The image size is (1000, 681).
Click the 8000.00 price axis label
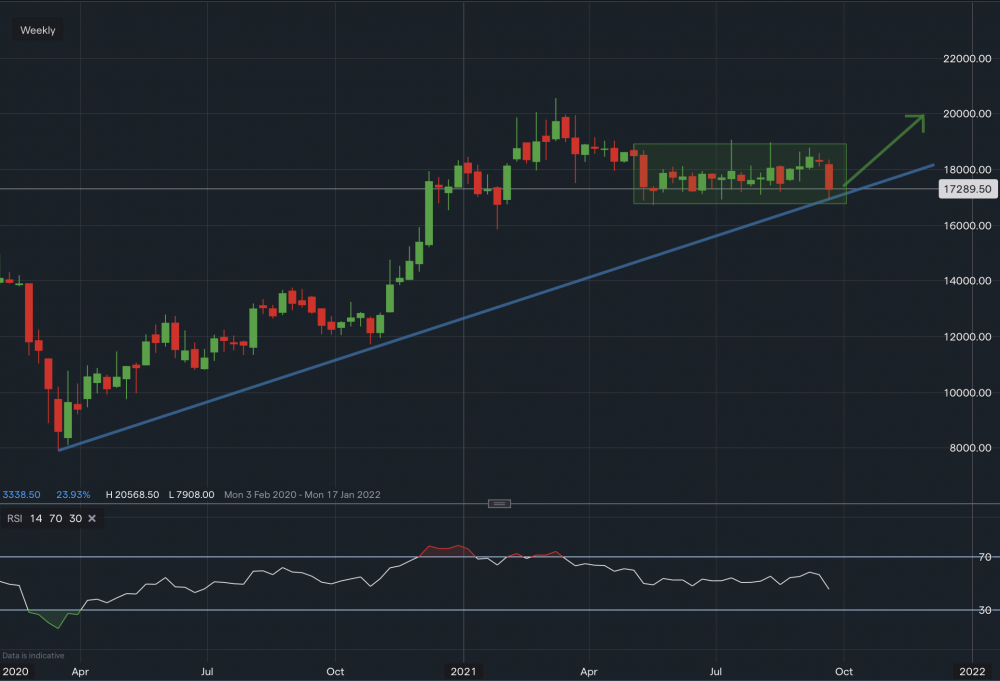click(x=968, y=448)
